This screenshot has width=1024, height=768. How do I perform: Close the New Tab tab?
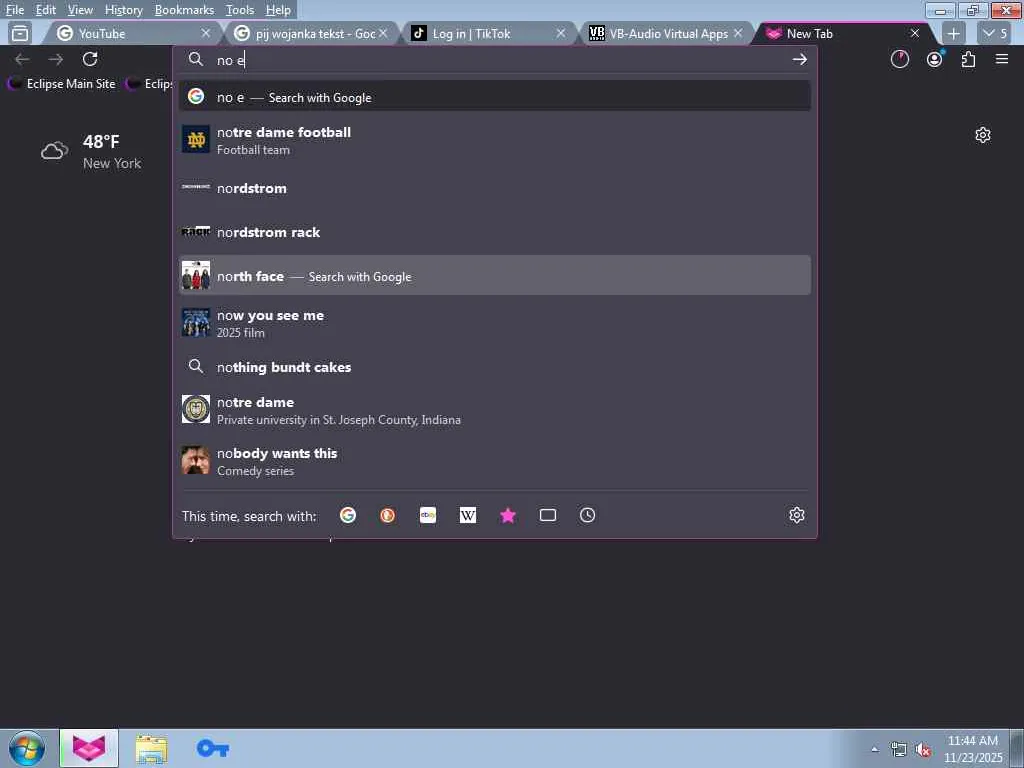[x=915, y=33]
